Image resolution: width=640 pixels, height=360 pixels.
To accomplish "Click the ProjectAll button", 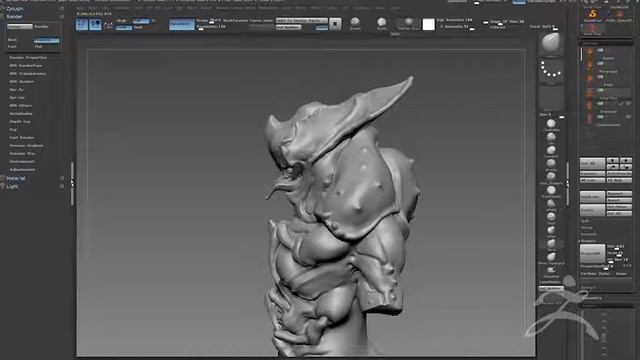I will pos(593,254).
